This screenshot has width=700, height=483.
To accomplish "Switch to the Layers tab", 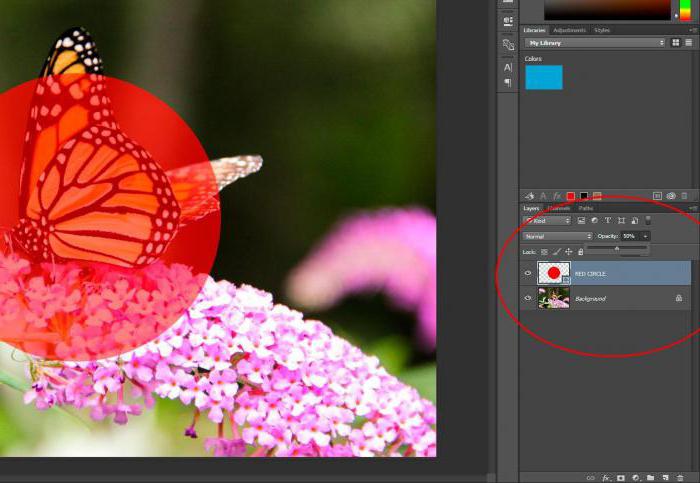I will click(531, 208).
